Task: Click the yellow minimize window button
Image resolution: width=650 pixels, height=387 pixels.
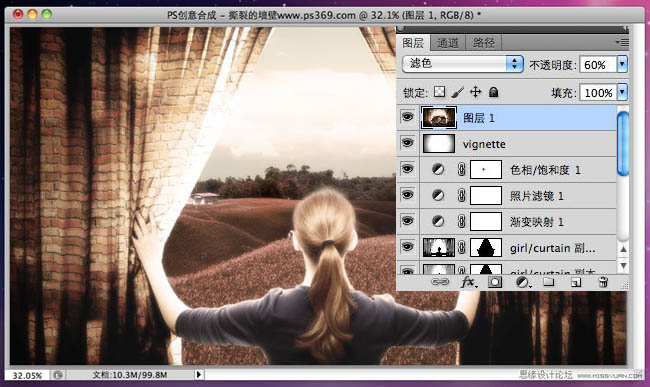Action: [32, 15]
